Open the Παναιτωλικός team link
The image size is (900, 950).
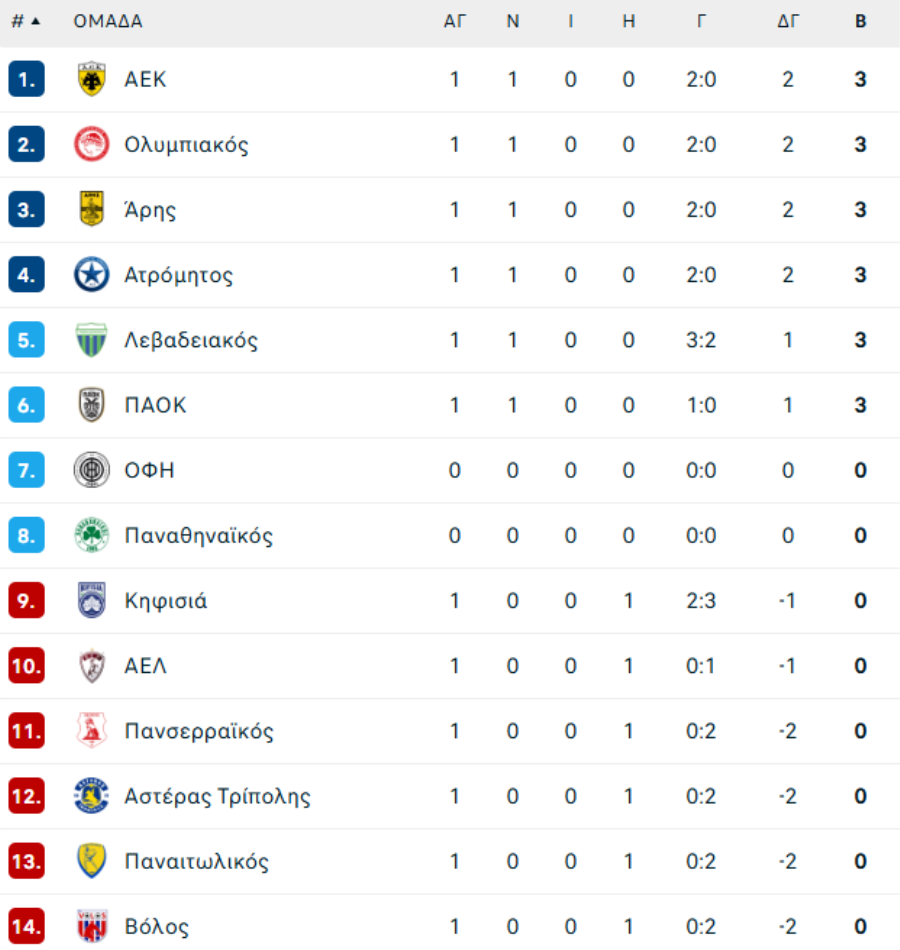tap(196, 861)
